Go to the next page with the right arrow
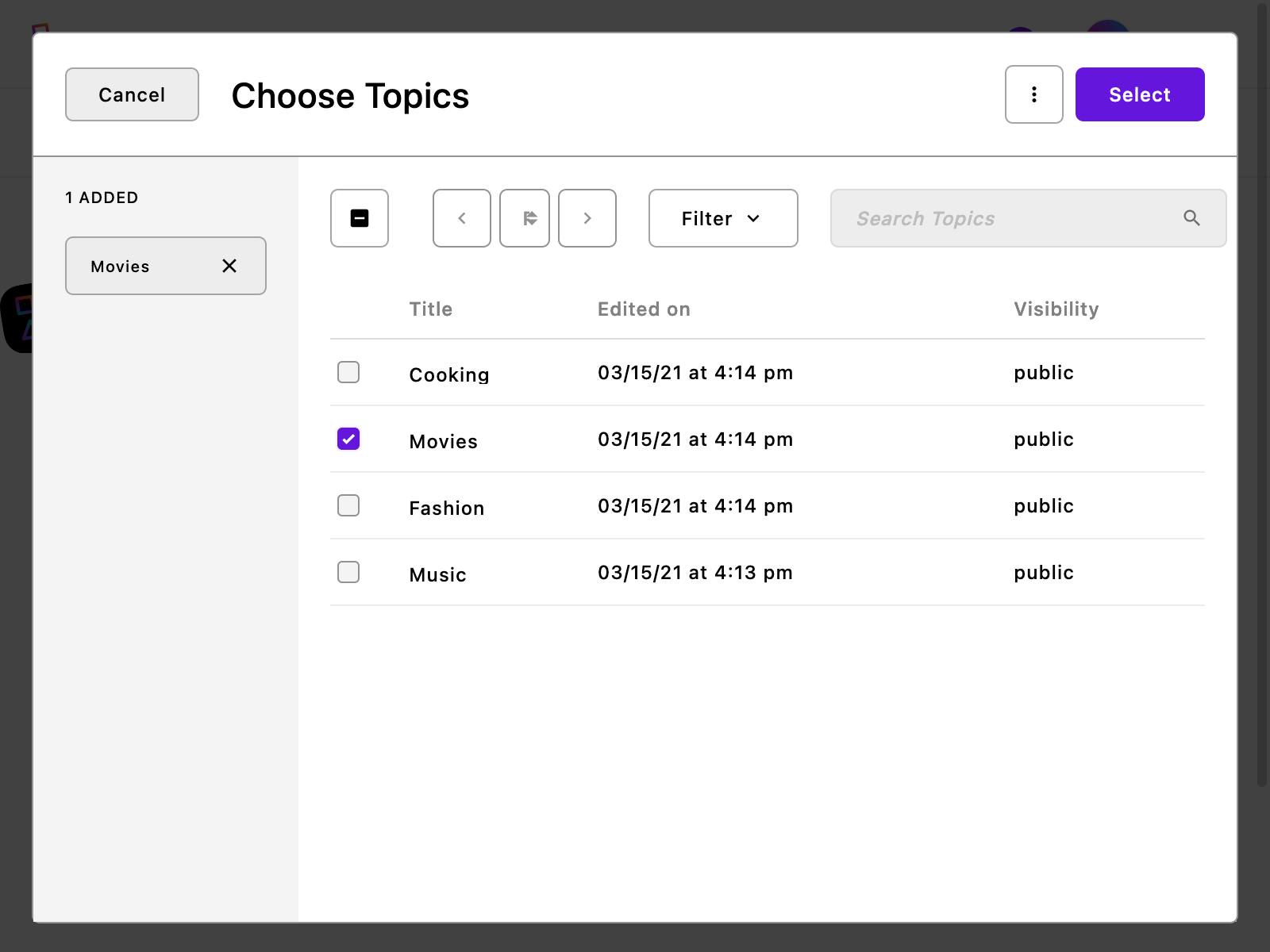 [587, 218]
